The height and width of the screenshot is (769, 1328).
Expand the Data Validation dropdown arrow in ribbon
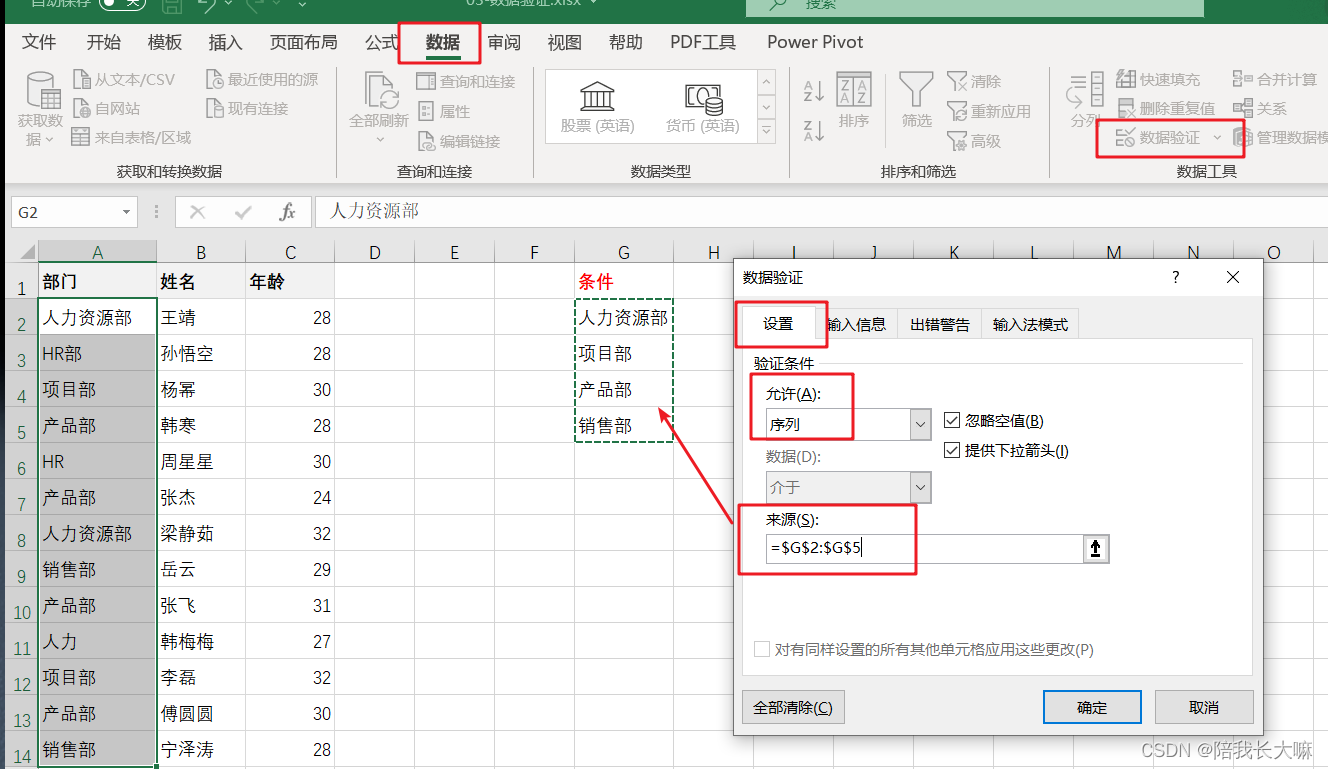[x=1217, y=137]
